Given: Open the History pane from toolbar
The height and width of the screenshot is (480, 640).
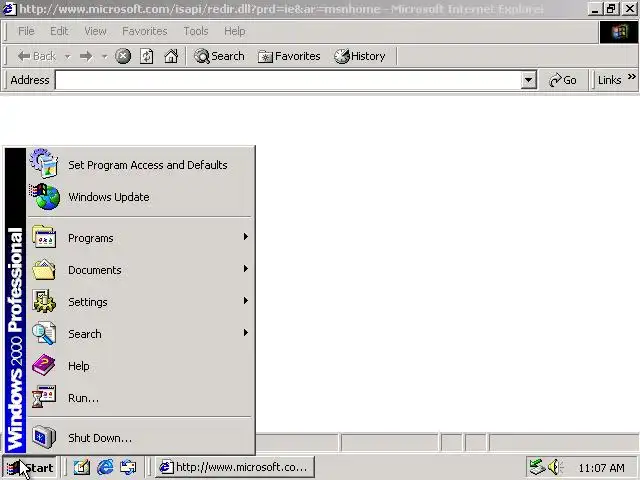Looking at the screenshot, I should click(359, 56).
